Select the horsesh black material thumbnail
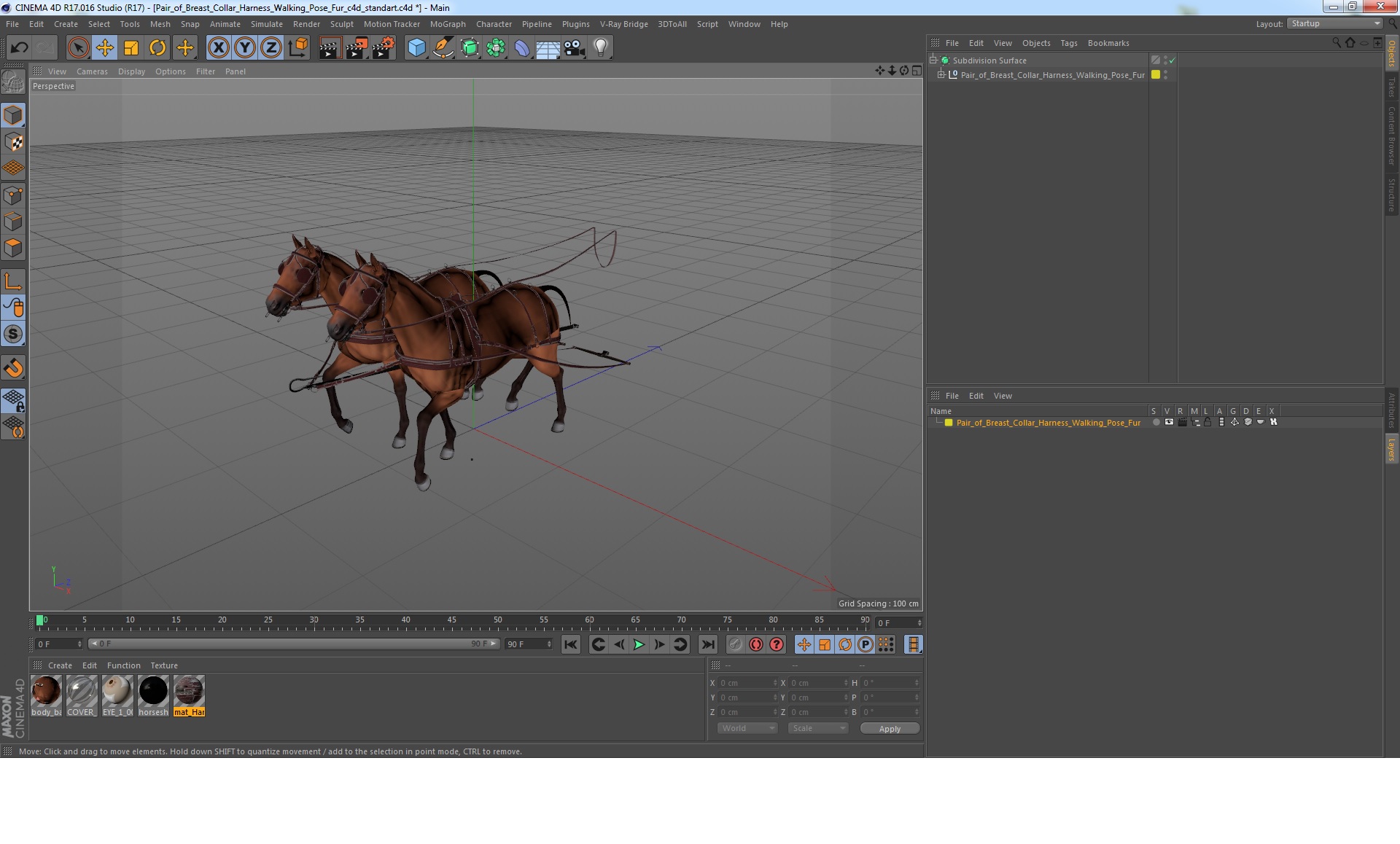Screen dimensions: 1400x844 pos(153,696)
